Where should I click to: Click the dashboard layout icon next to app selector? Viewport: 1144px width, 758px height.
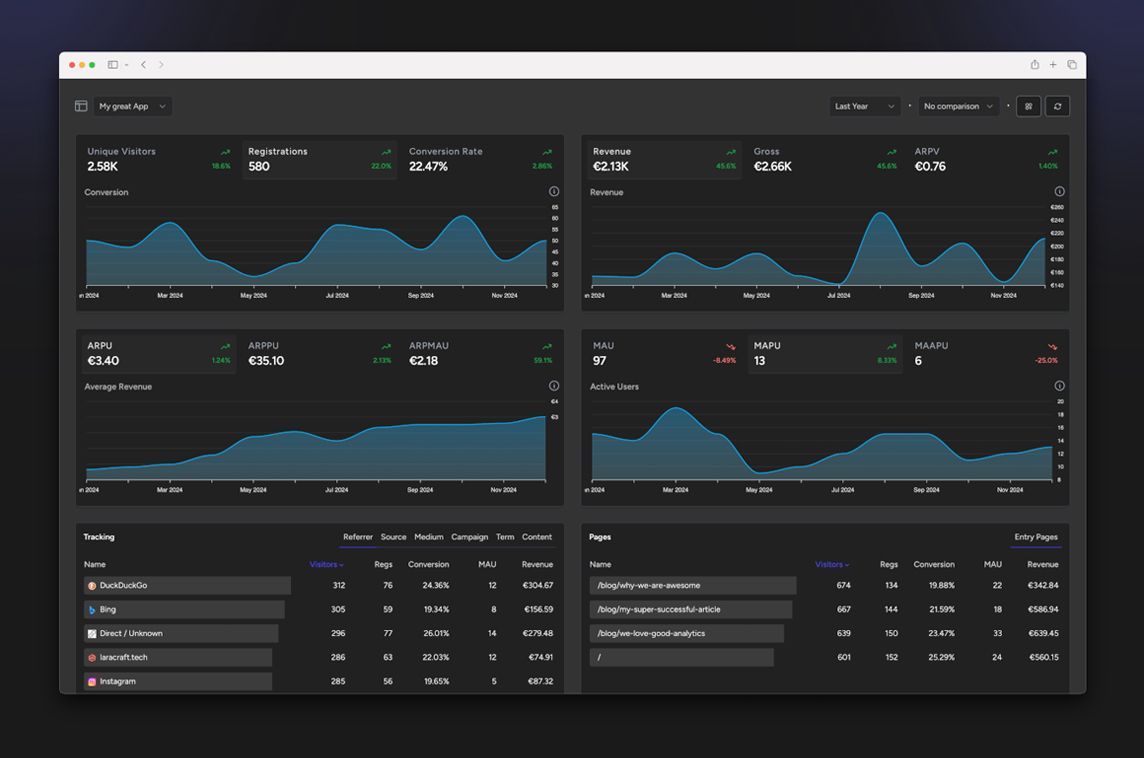tap(80, 106)
